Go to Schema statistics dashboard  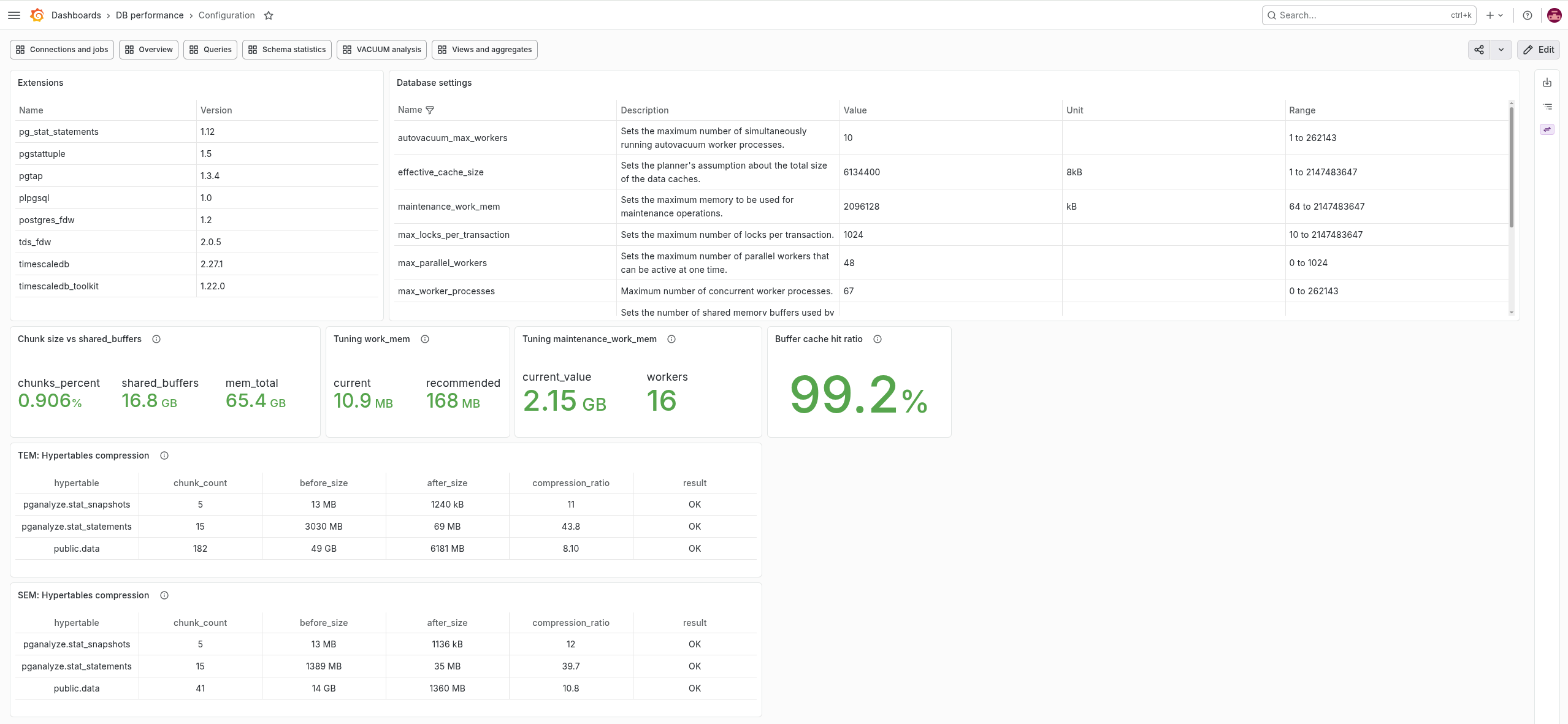pyautogui.click(x=287, y=50)
